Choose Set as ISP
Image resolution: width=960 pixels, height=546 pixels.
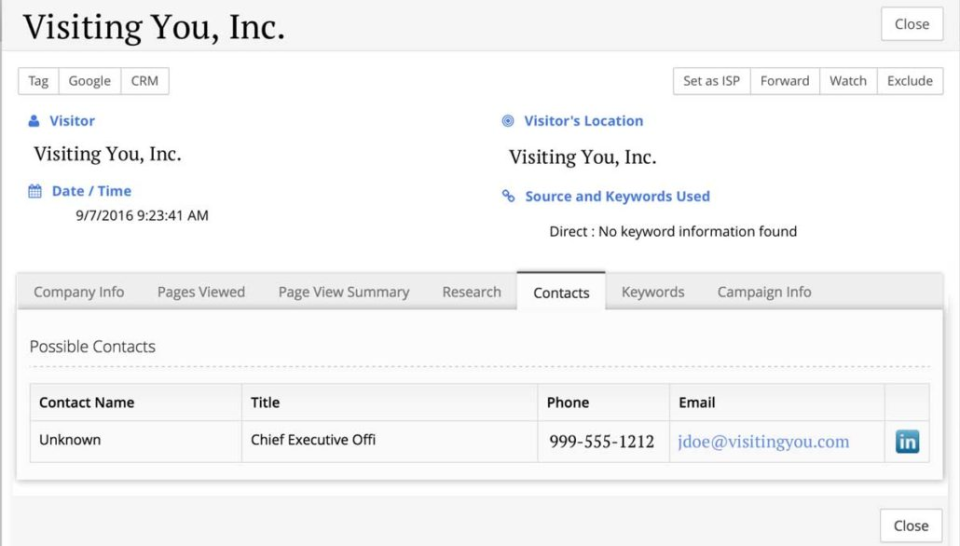tap(712, 81)
